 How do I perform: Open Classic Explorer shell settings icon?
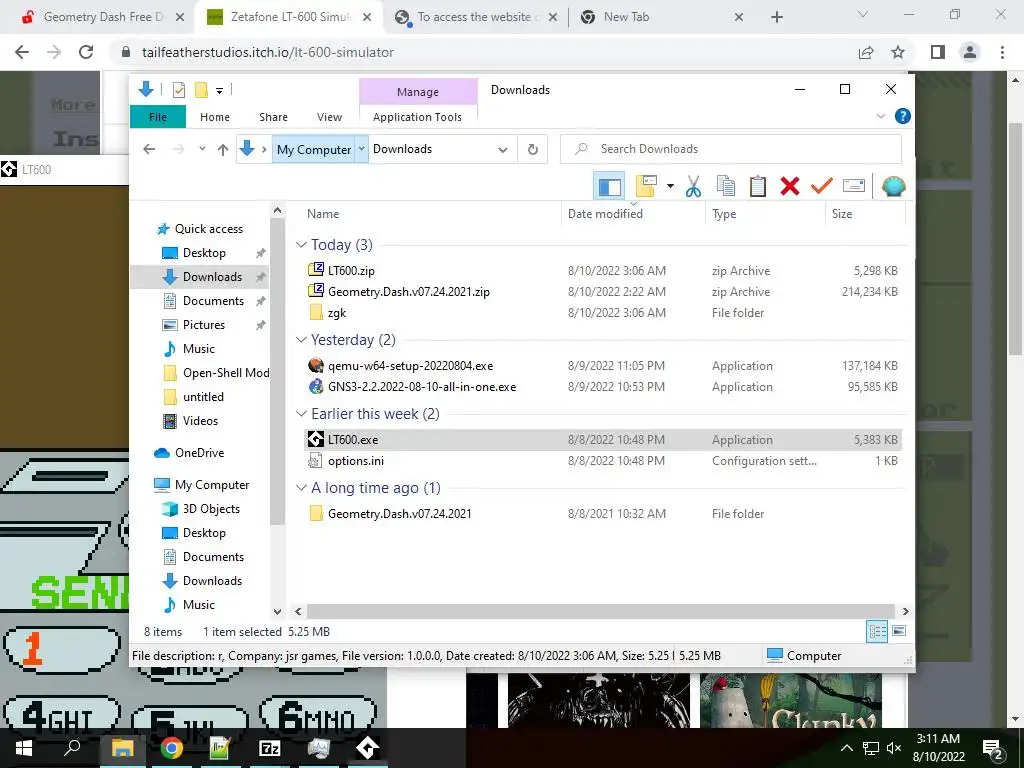pyautogui.click(x=893, y=187)
